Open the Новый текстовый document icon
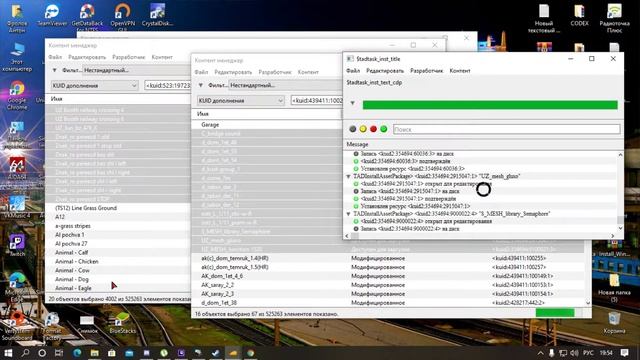640x360 pixels. (x=544, y=18)
